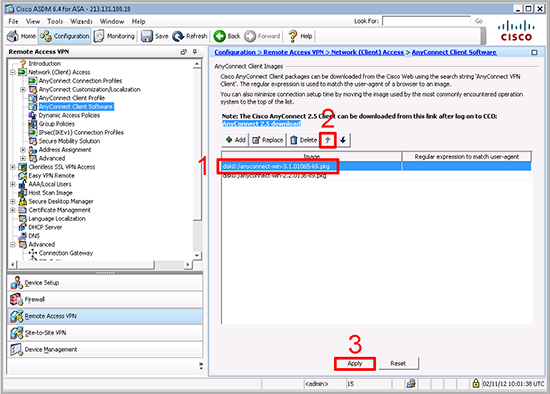Select Group Policies in the tree

coord(56,124)
